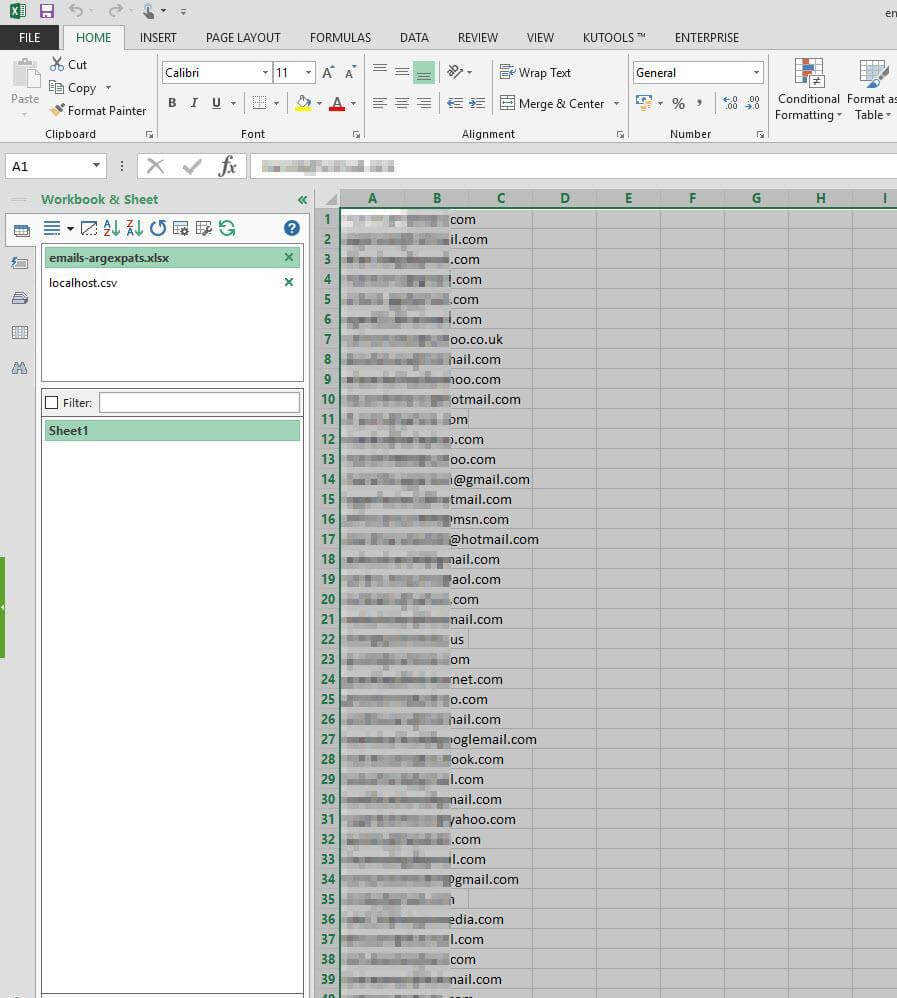Click the Copy button
897x998 pixels.
coord(73,88)
